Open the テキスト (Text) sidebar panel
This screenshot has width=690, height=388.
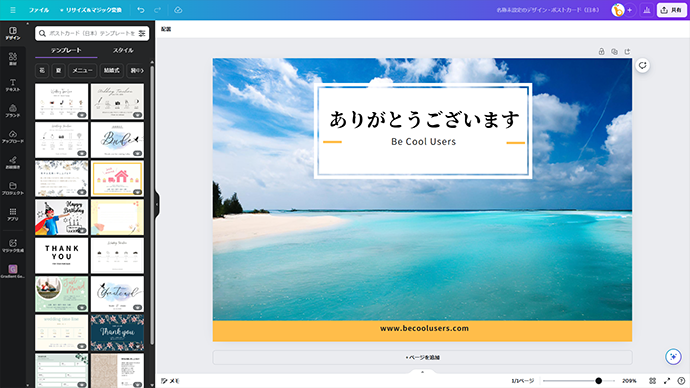pyautogui.click(x=13, y=85)
